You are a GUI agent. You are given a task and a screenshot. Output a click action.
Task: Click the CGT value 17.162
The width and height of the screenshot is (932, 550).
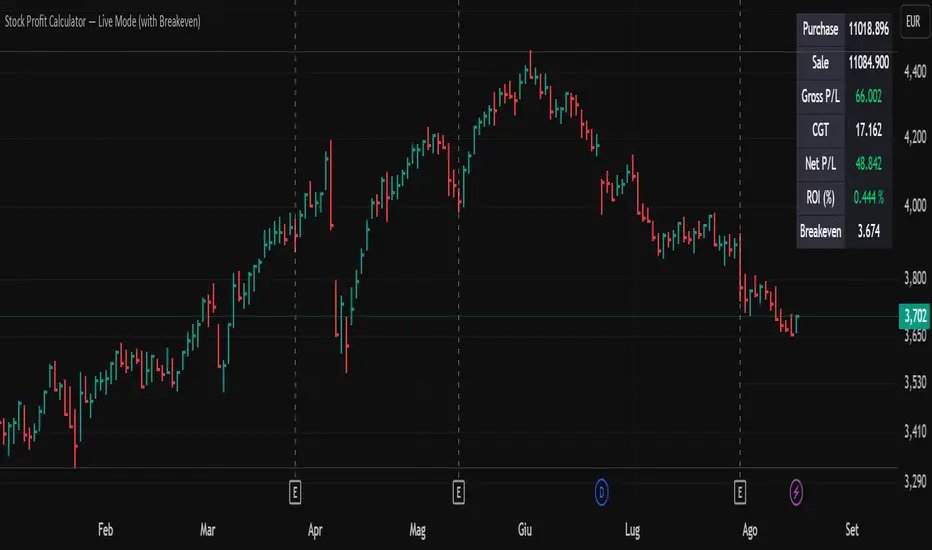(868, 130)
